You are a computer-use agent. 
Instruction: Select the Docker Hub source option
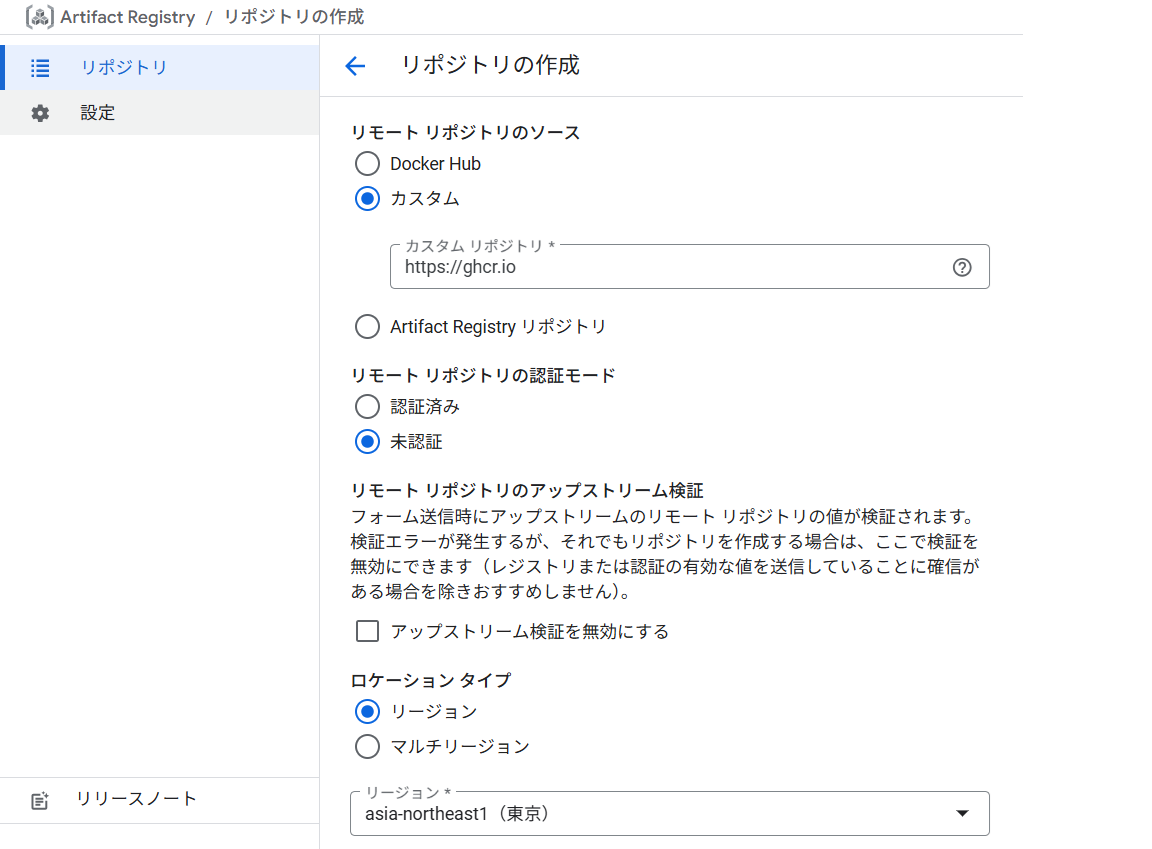pos(367,164)
